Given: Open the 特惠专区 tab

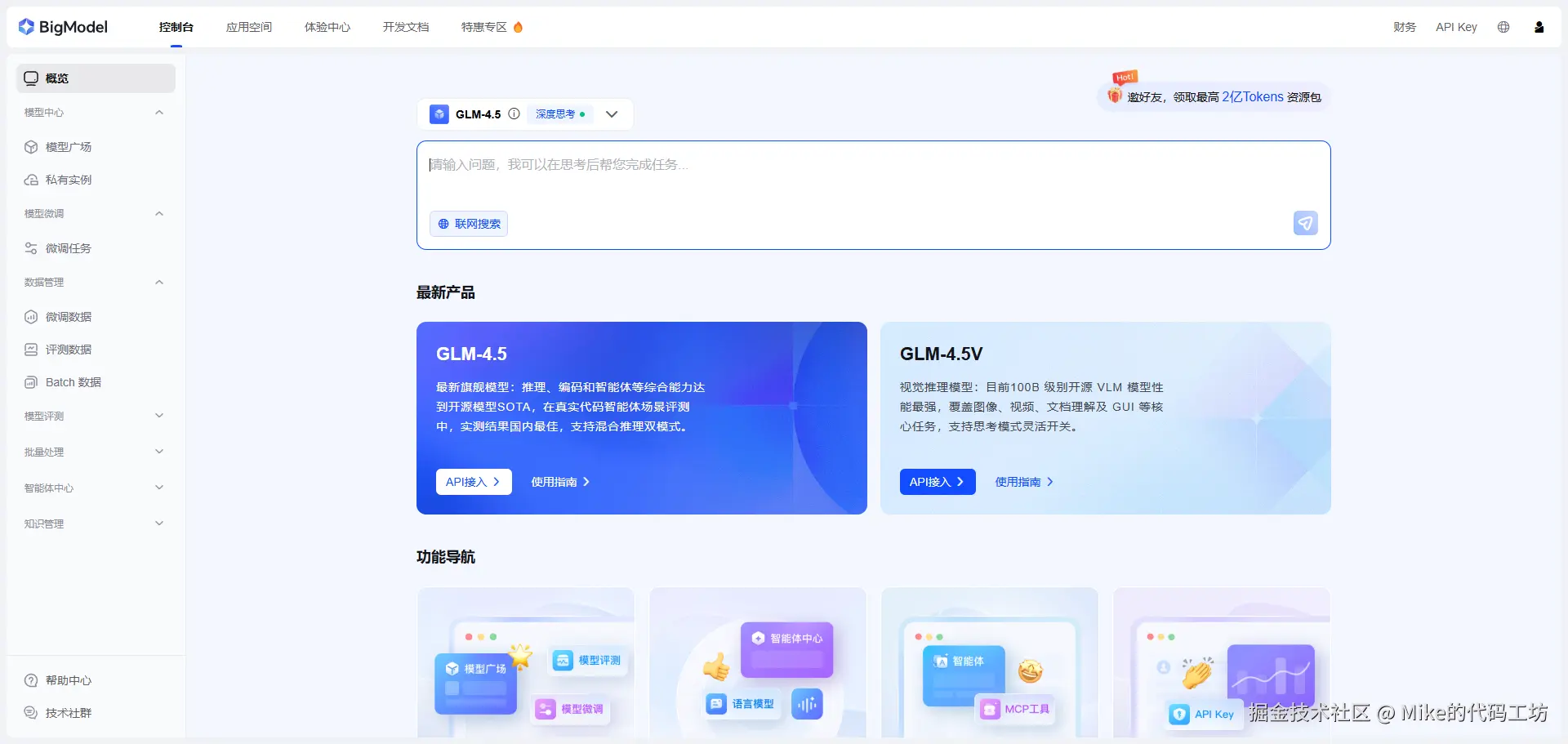Looking at the screenshot, I should point(484,27).
